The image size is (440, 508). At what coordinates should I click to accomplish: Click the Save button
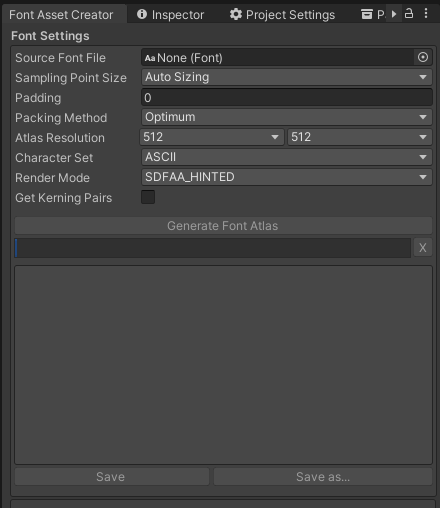point(112,477)
